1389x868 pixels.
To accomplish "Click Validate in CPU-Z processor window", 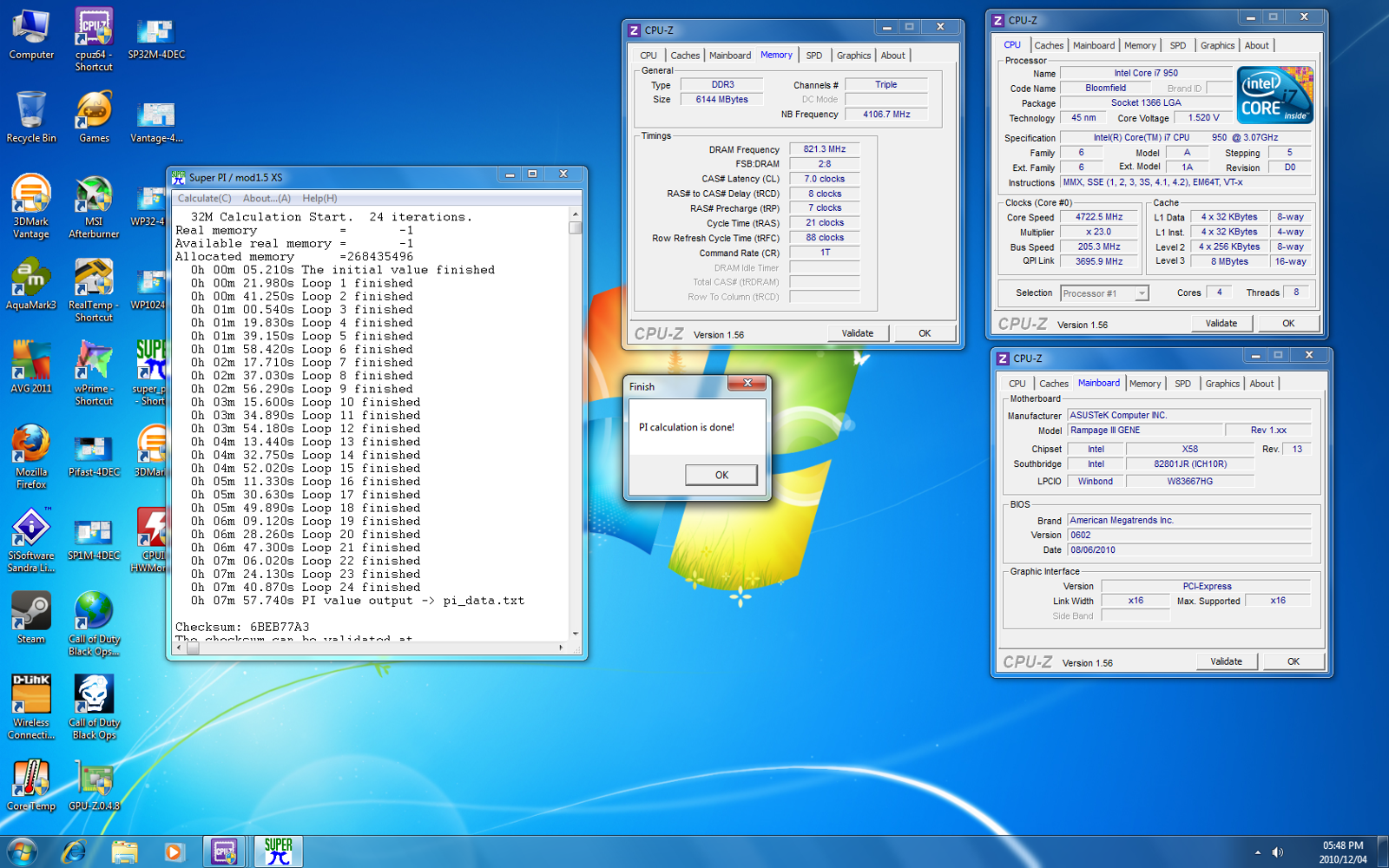I will (1221, 324).
